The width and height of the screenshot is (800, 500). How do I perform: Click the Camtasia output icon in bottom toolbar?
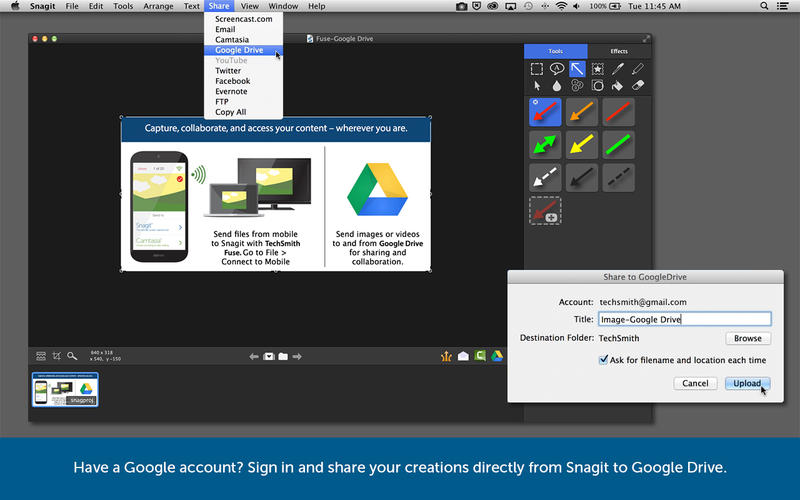click(x=480, y=356)
